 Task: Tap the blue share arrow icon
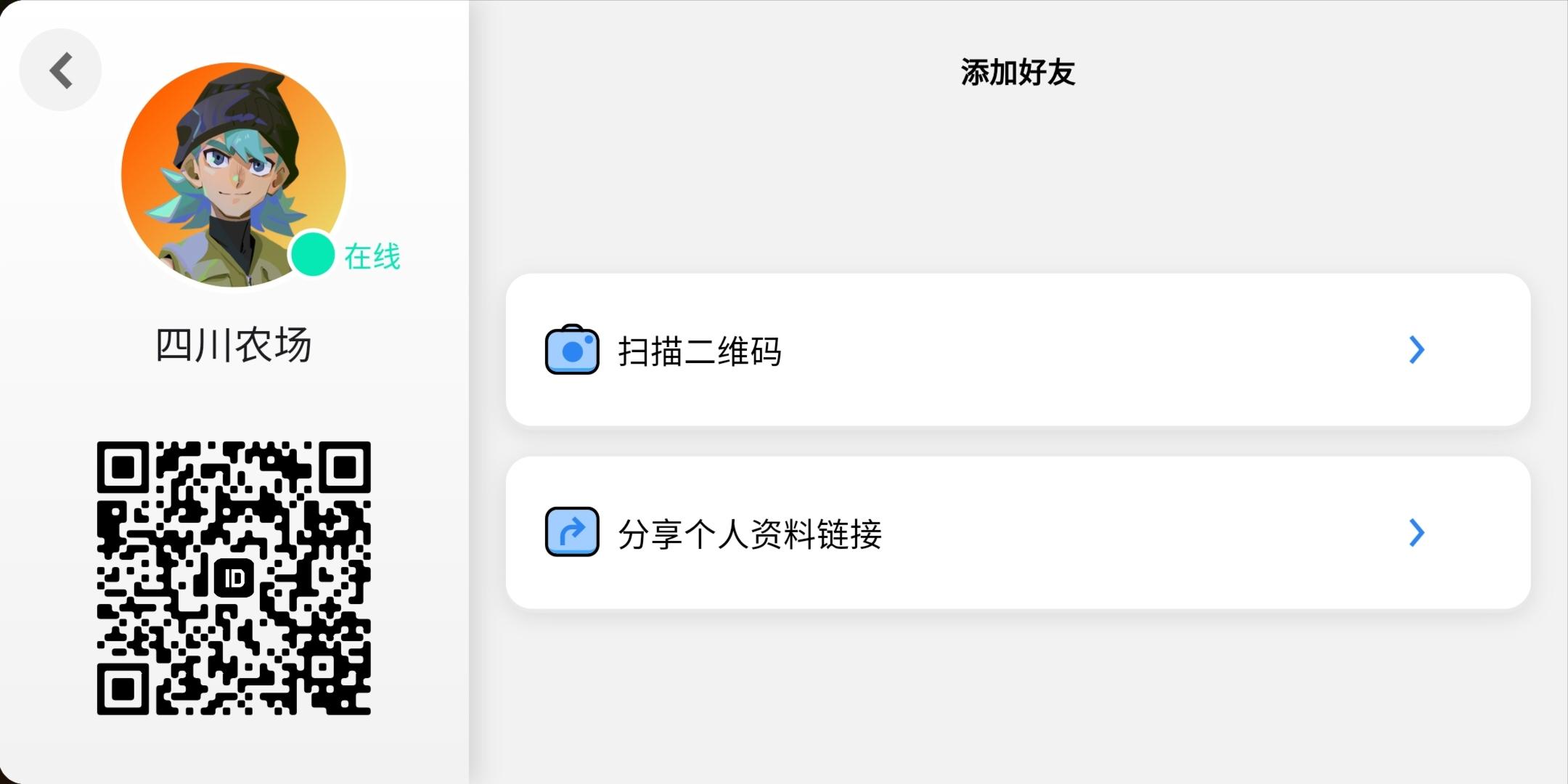coord(572,532)
